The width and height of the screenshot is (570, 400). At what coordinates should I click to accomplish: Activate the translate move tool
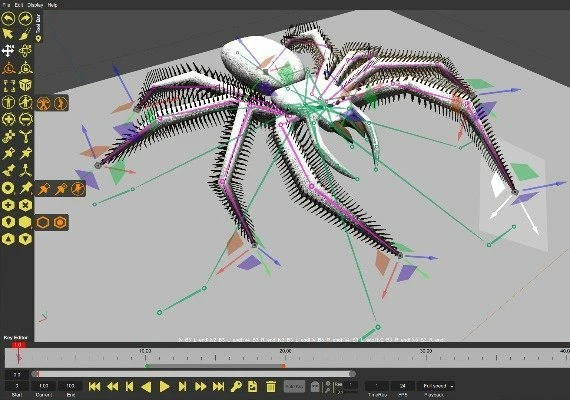pos(8,51)
